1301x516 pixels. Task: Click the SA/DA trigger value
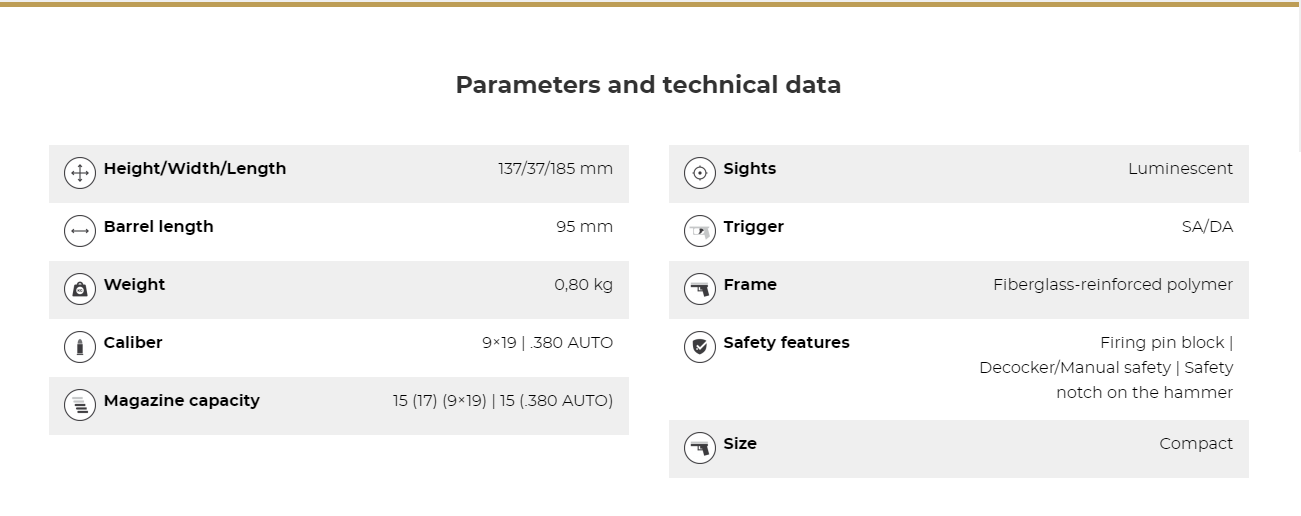coord(1207,227)
